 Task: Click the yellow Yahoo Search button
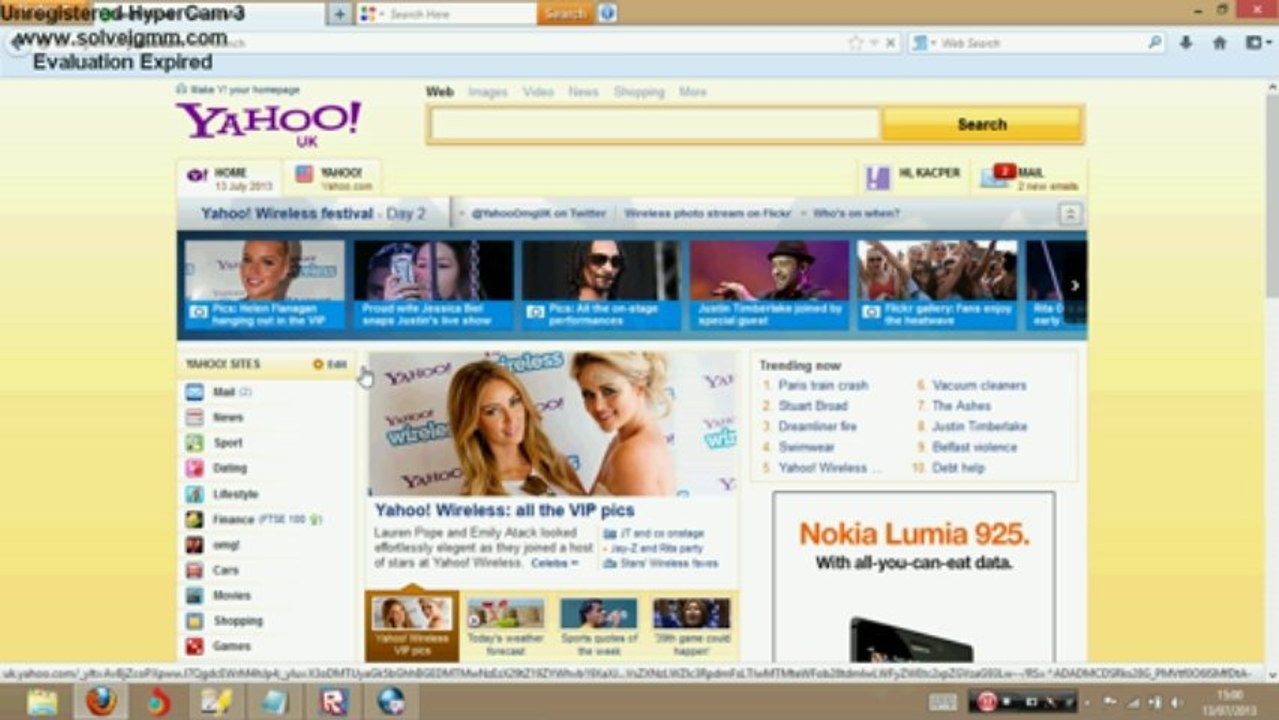[982, 124]
